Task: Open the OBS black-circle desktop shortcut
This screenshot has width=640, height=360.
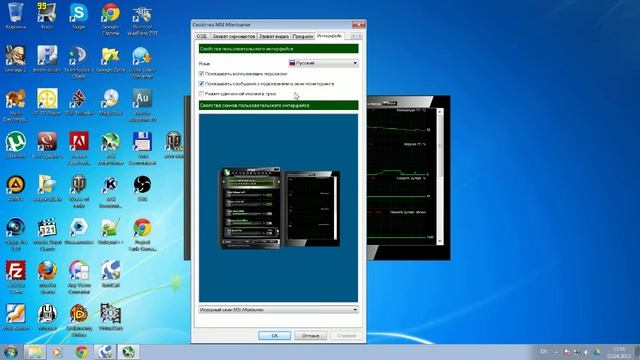Action: click(x=142, y=188)
